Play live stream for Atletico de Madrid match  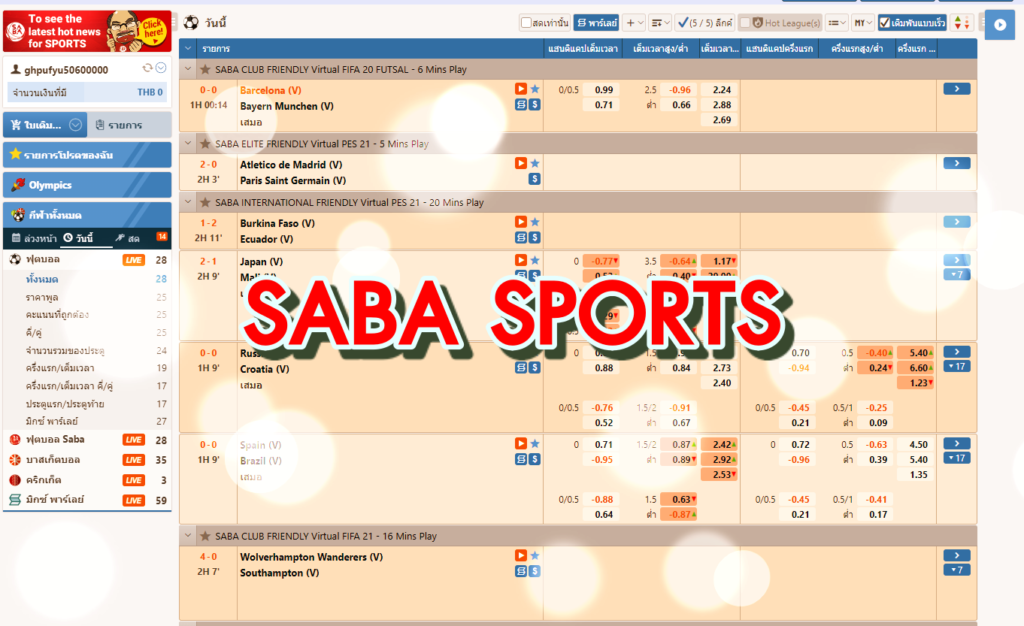(520, 163)
